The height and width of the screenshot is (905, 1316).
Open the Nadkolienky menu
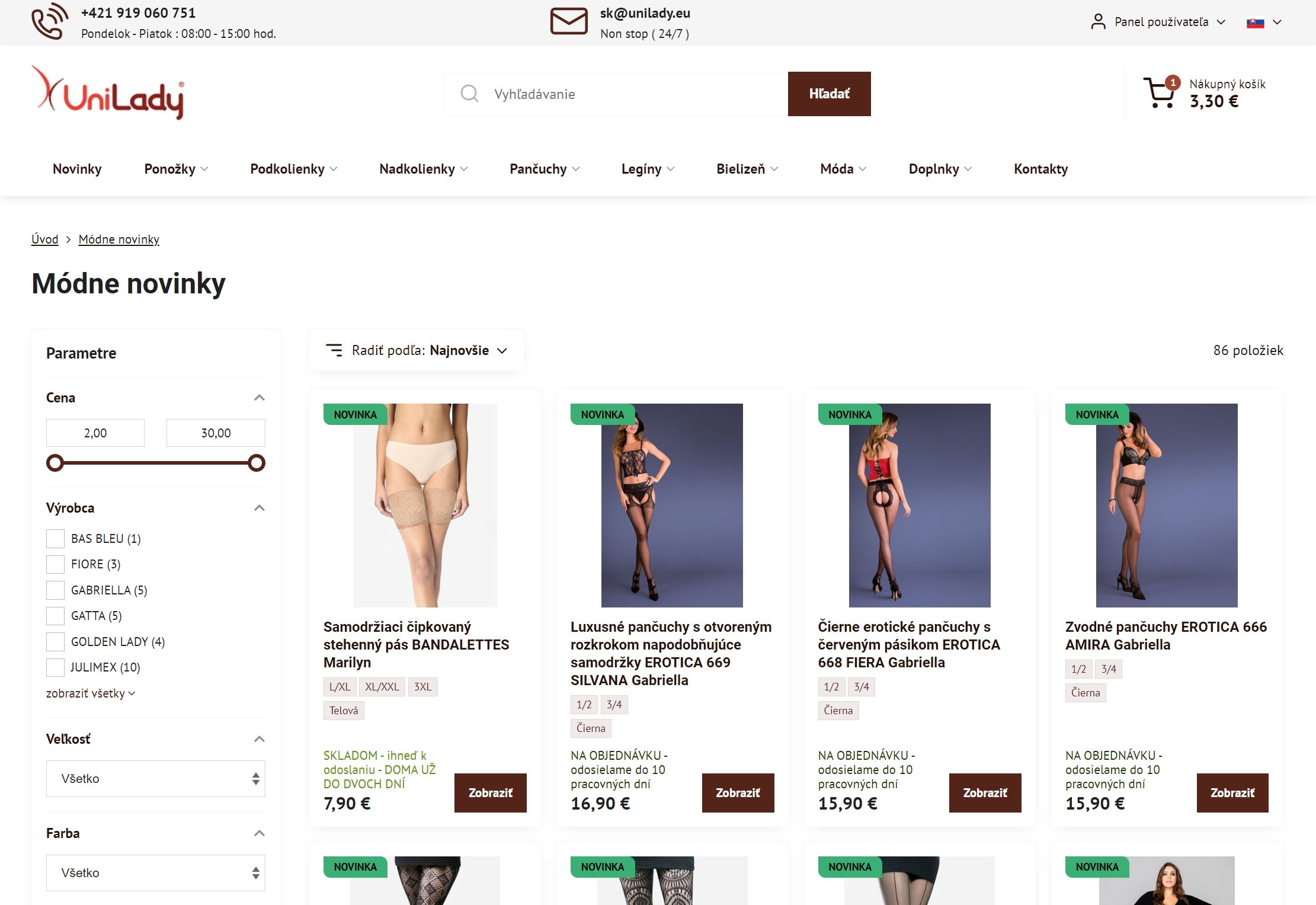tap(424, 169)
